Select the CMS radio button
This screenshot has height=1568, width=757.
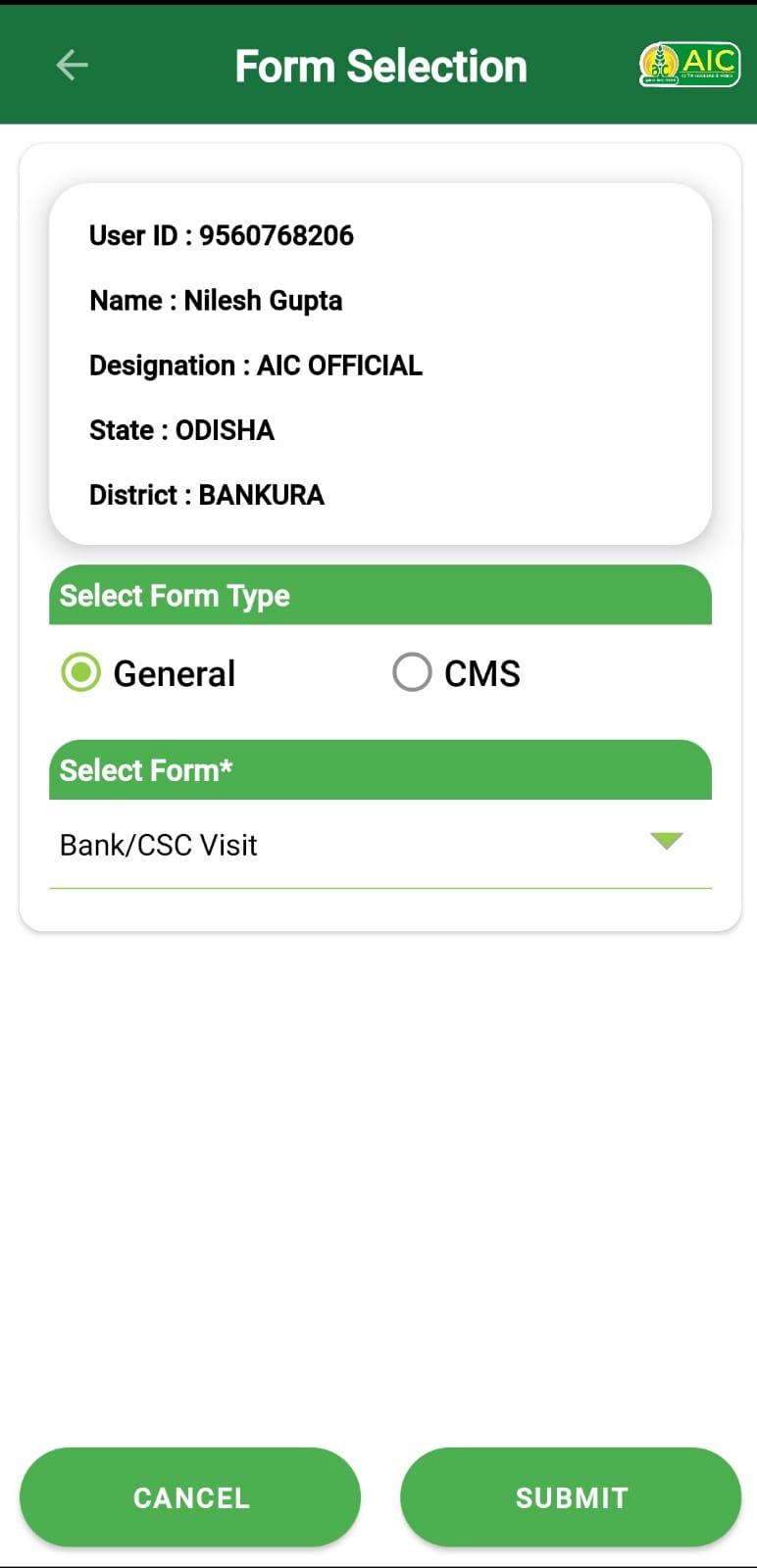412,673
